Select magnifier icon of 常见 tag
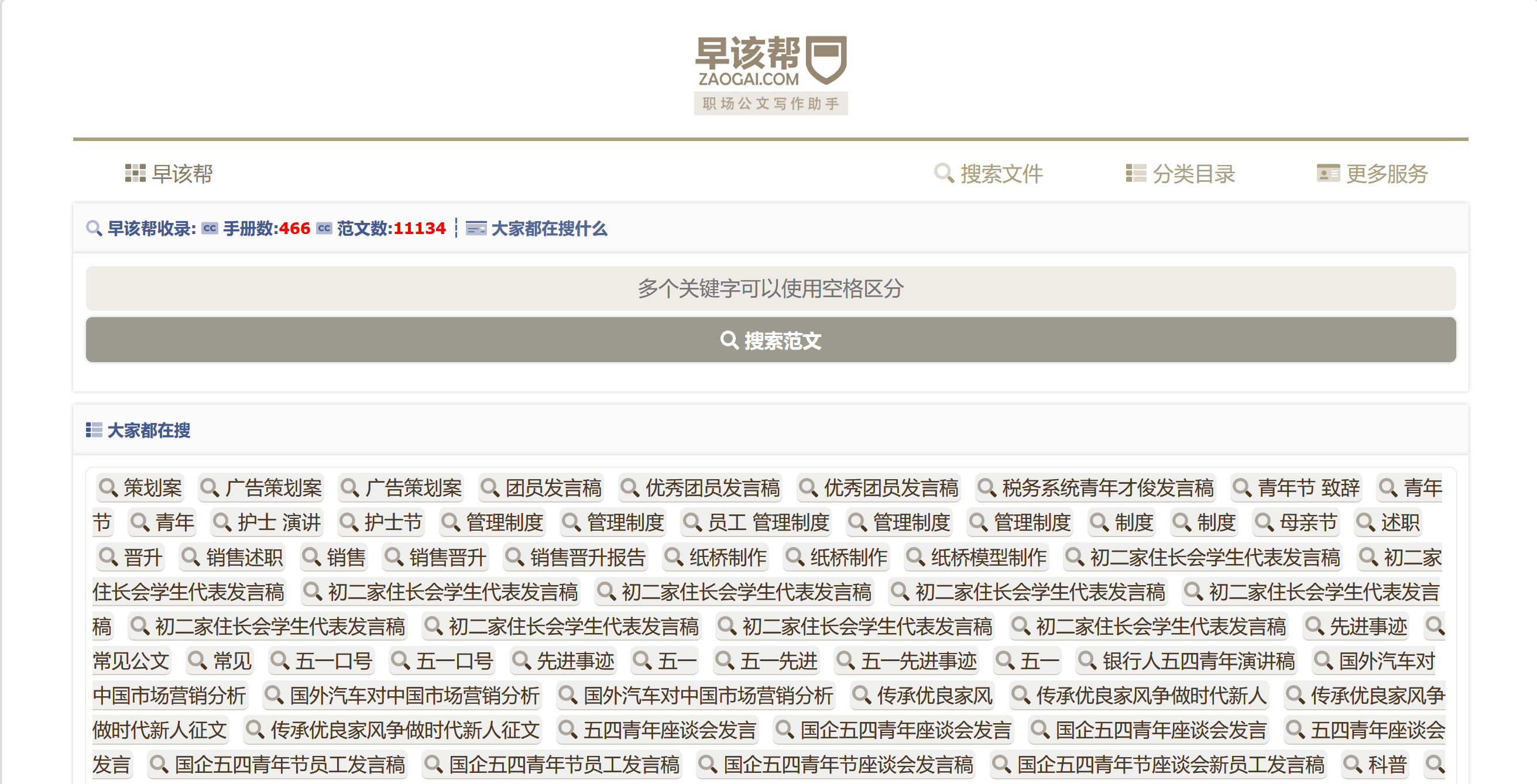The height and width of the screenshot is (784, 1537). coord(197,661)
